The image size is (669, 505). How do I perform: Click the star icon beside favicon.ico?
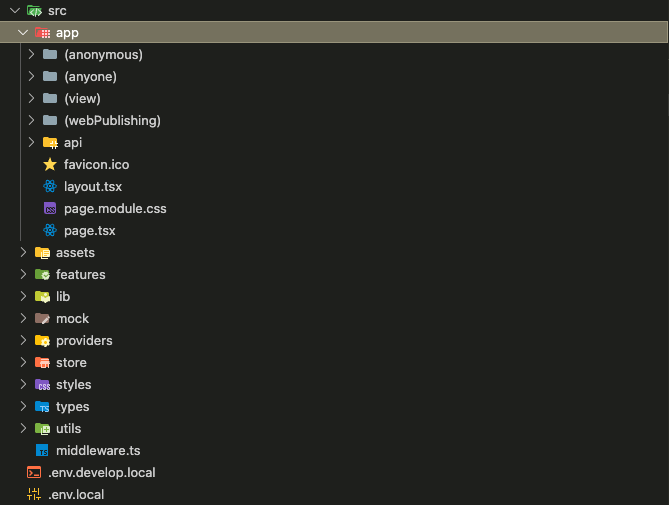pyautogui.click(x=50, y=164)
